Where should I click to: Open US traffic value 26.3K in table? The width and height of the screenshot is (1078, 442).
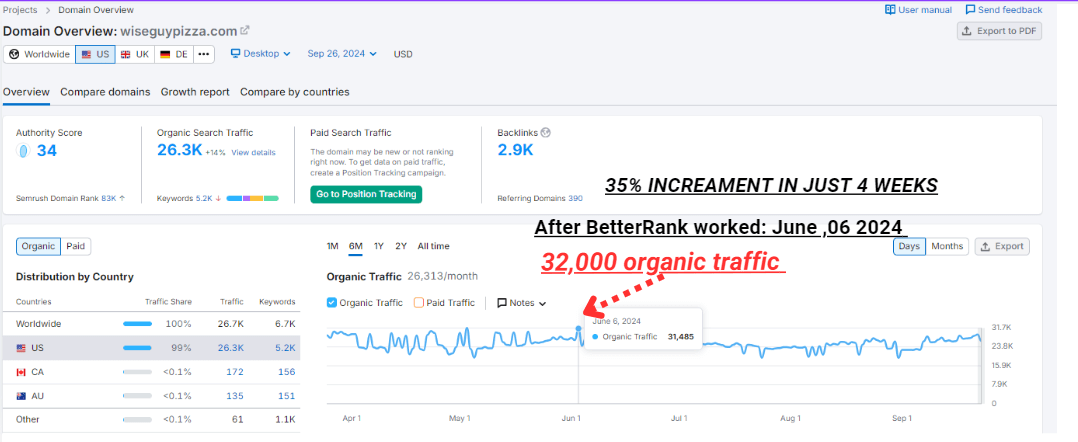pyautogui.click(x=232, y=348)
